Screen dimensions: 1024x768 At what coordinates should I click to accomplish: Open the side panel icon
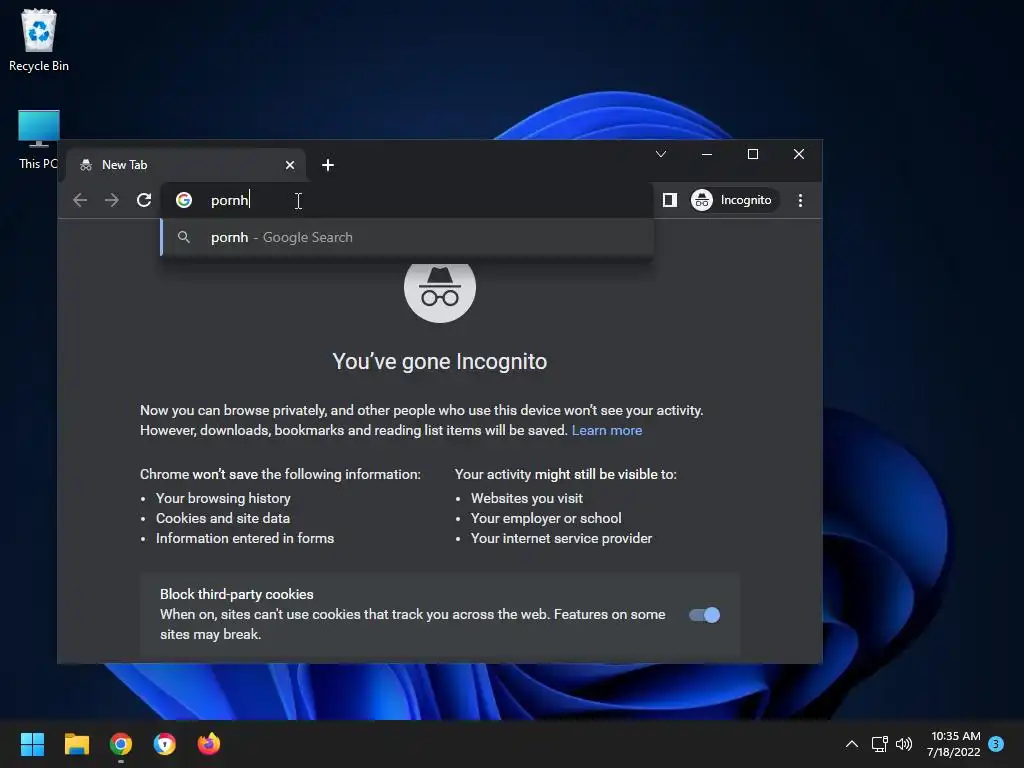[669, 200]
